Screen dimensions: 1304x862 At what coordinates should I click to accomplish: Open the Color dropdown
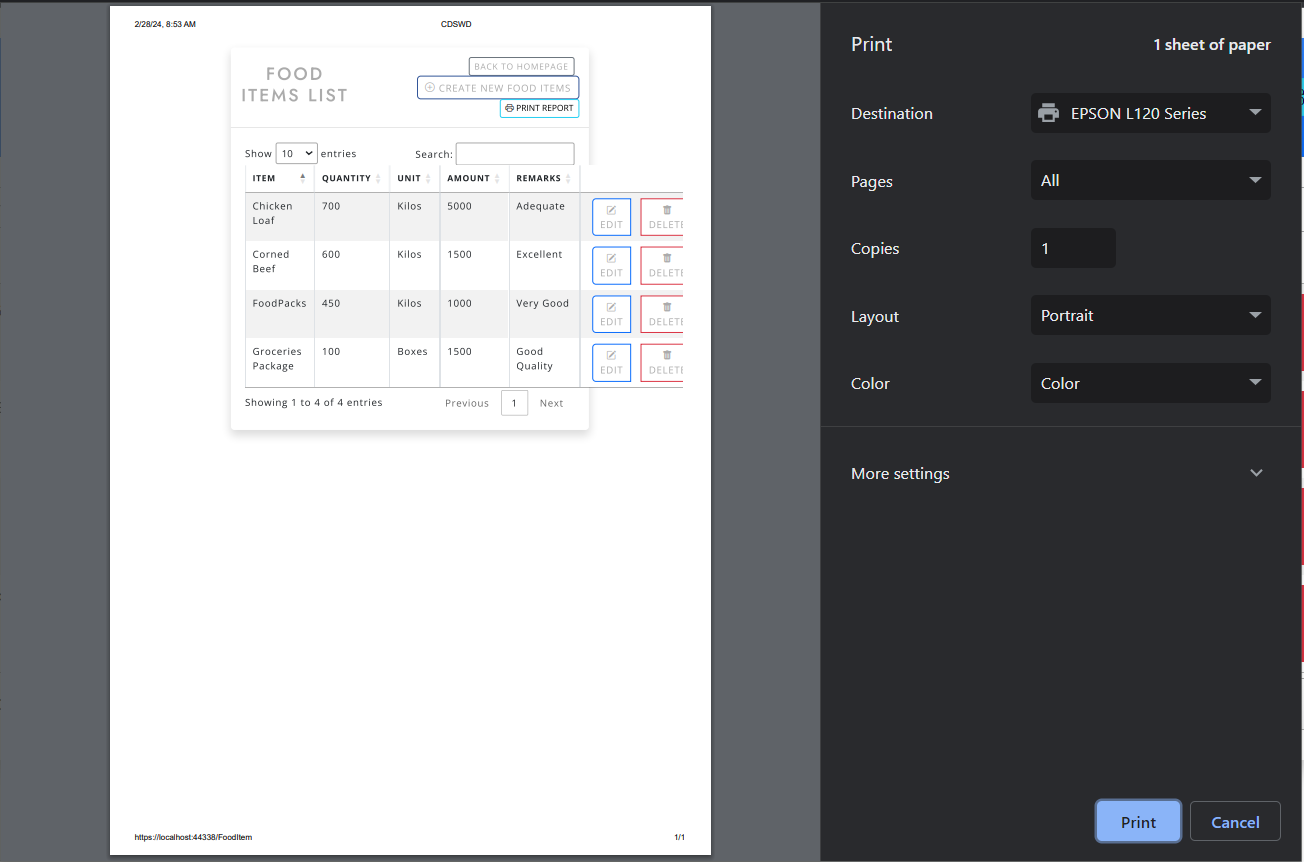point(1150,383)
